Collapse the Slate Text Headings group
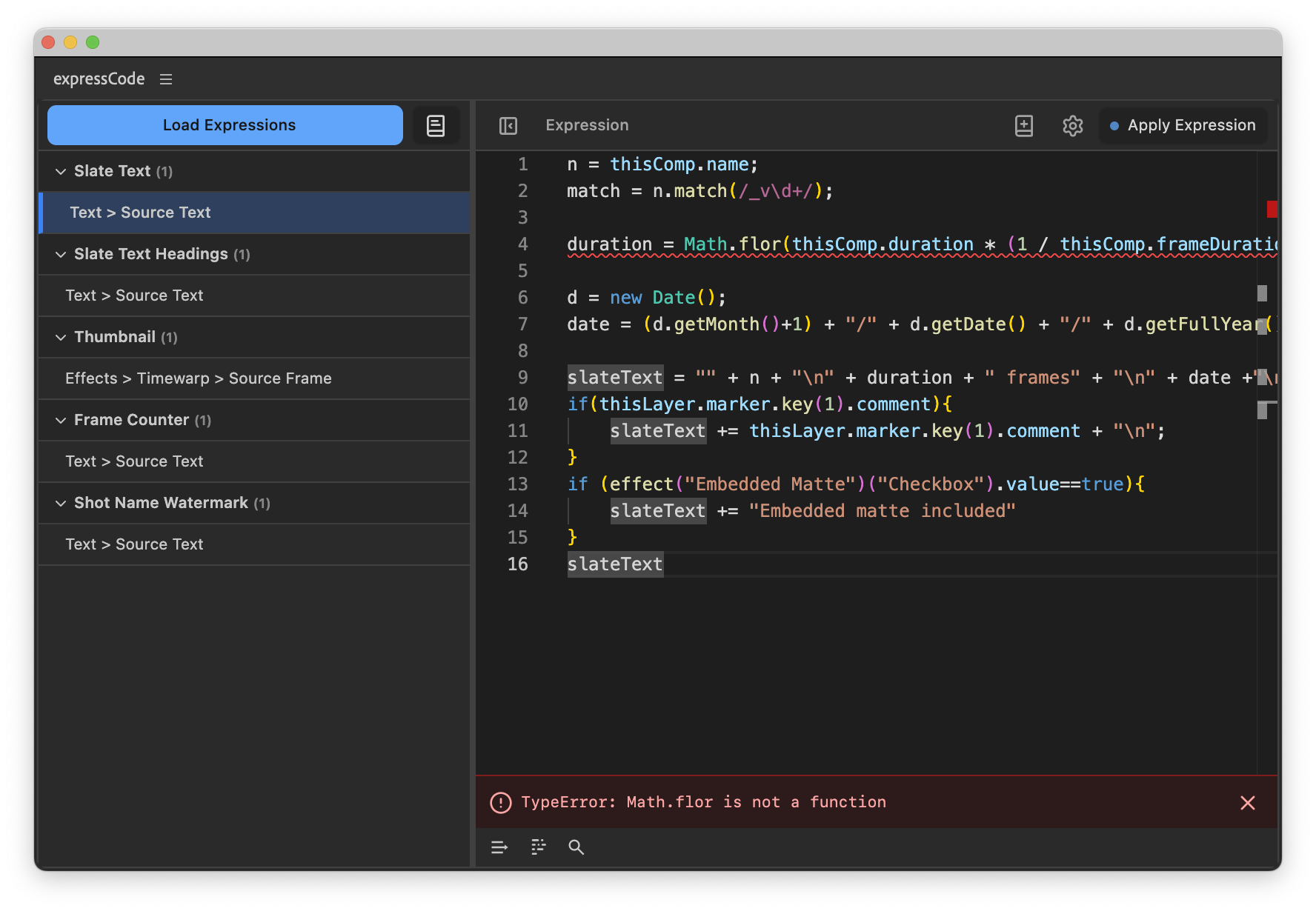1316x911 pixels. [61, 255]
